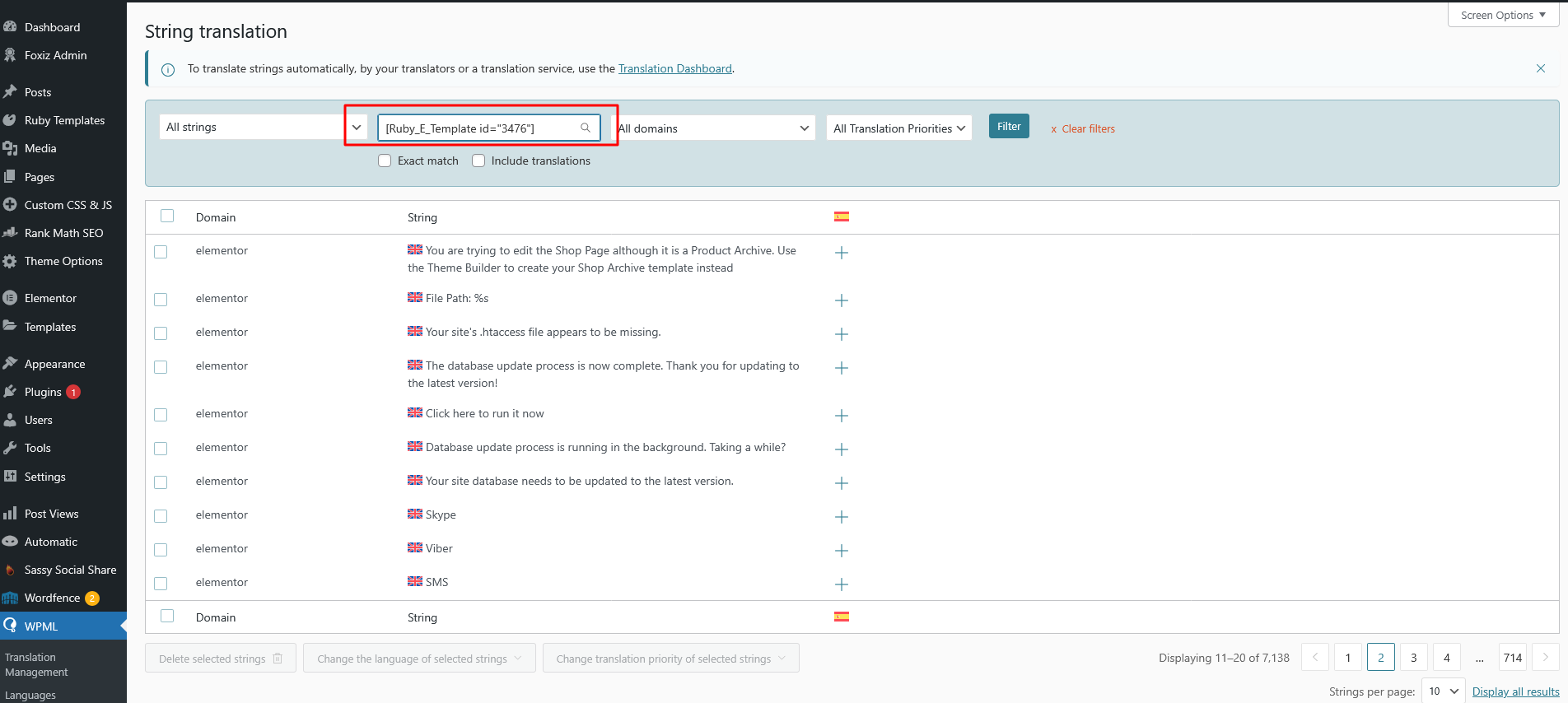Add translation for Viber string
The height and width of the screenshot is (703, 1568).
tap(842, 551)
